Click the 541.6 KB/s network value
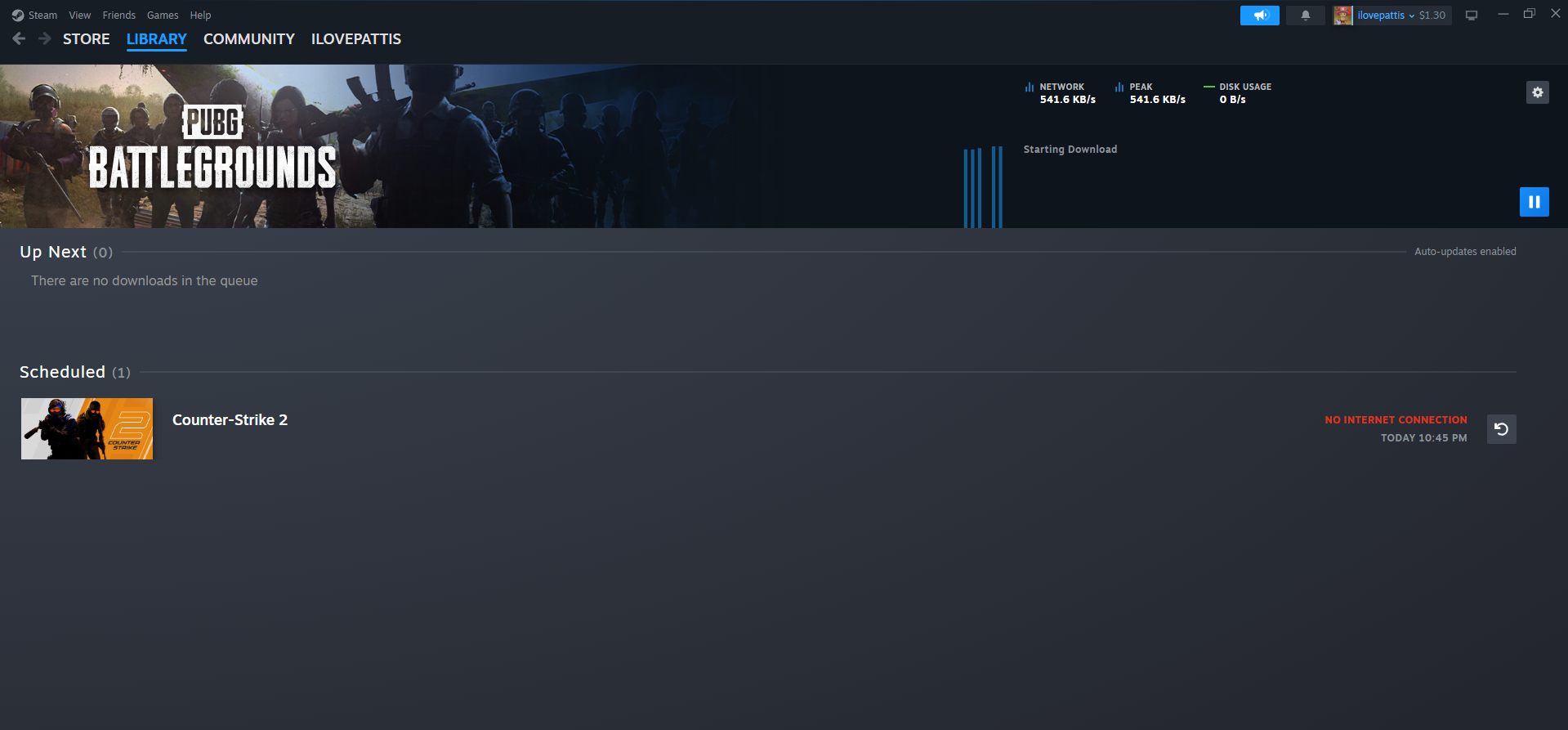The image size is (1568, 730). [x=1068, y=100]
